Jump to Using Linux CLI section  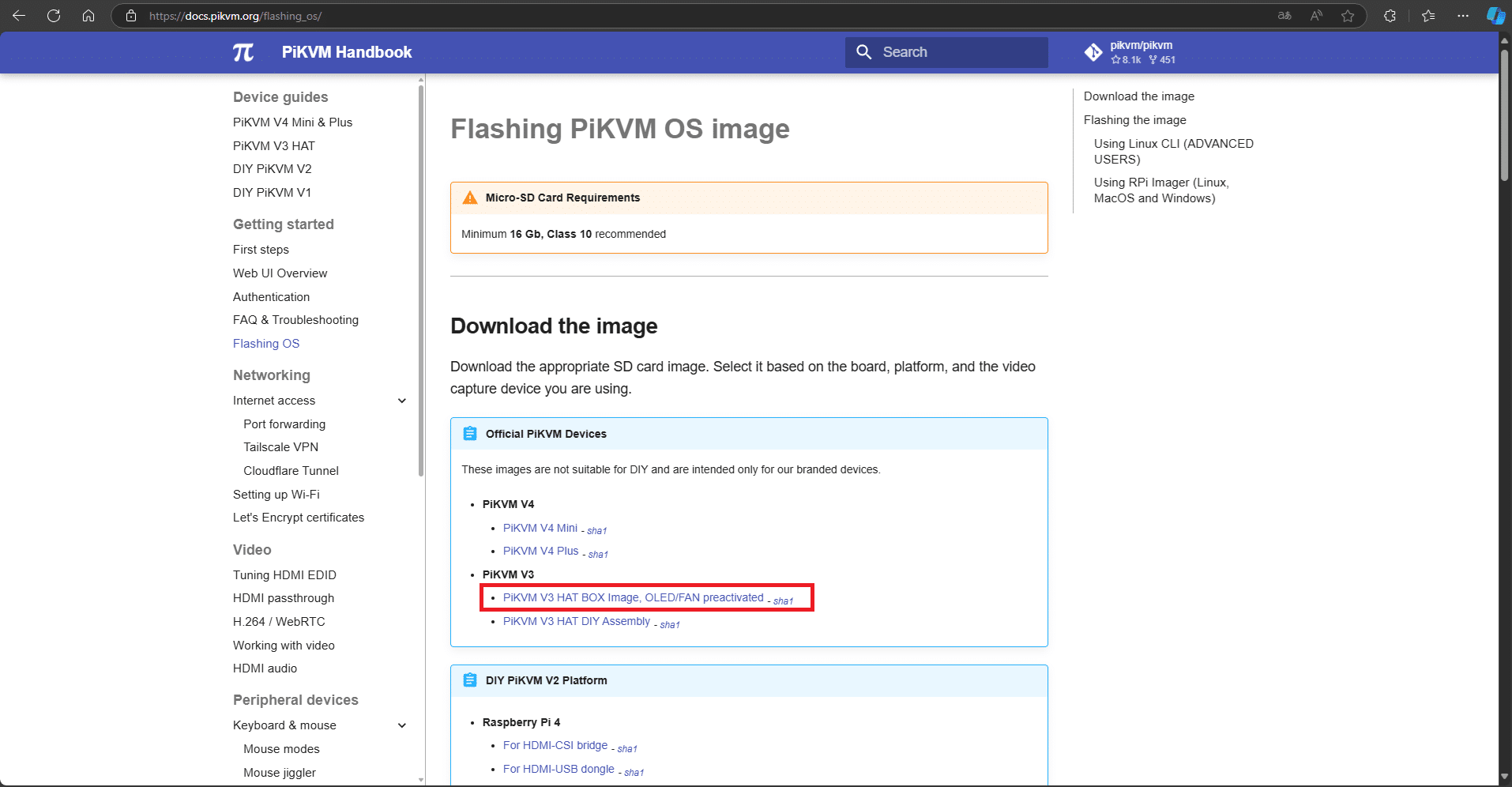tap(1174, 152)
